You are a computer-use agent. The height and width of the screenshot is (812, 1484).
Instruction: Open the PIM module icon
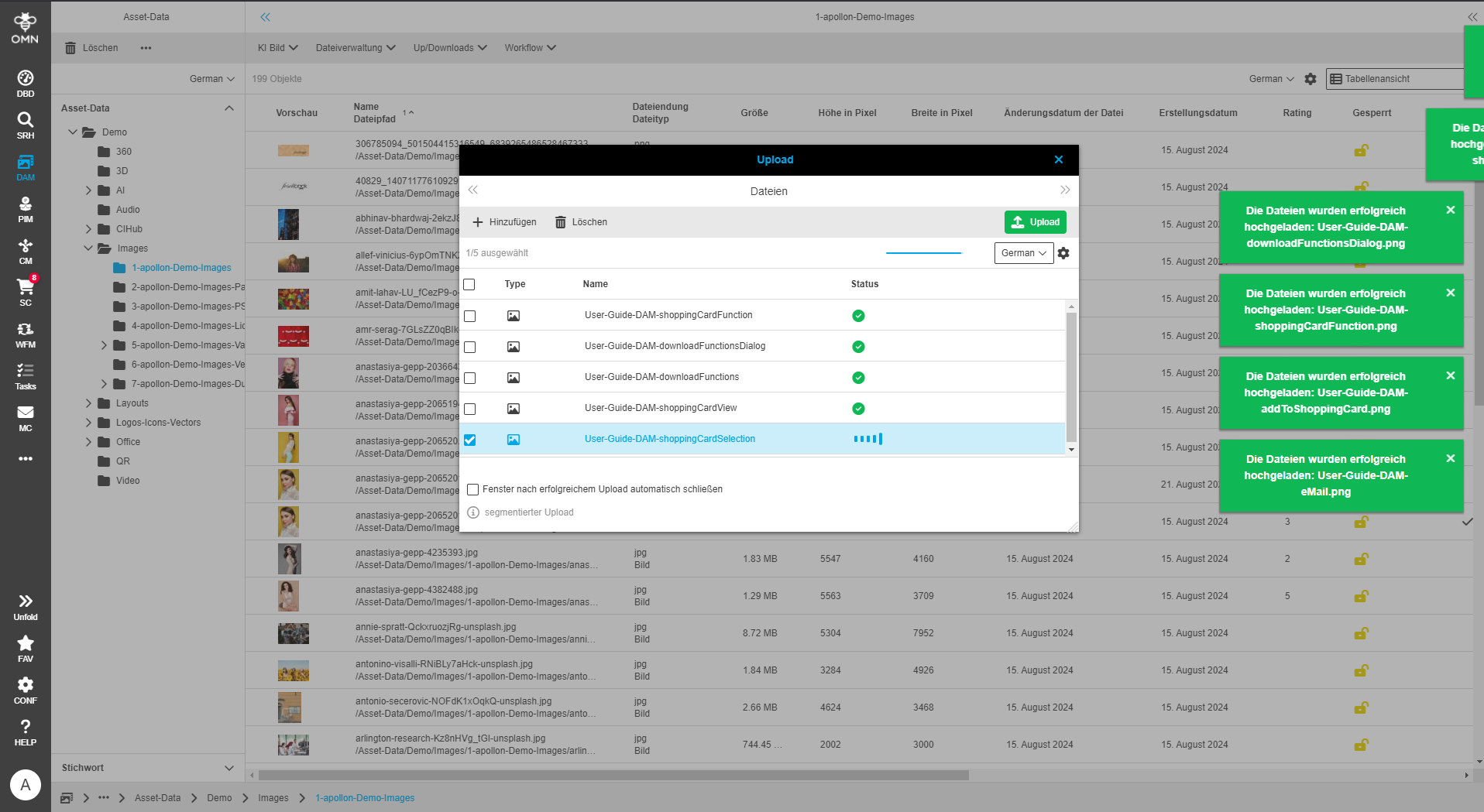pyautogui.click(x=26, y=209)
